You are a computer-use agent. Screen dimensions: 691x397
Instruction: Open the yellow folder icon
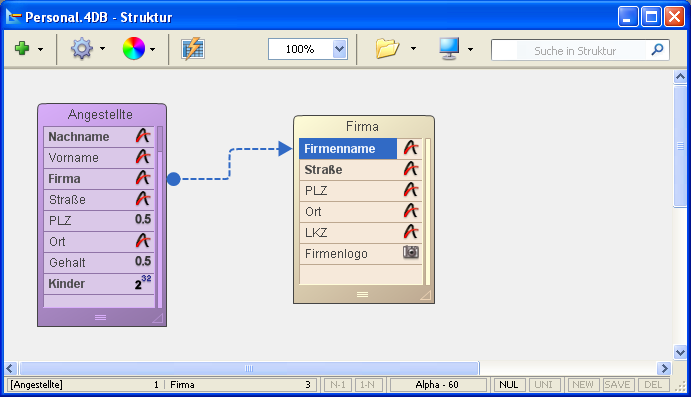tap(387, 48)
